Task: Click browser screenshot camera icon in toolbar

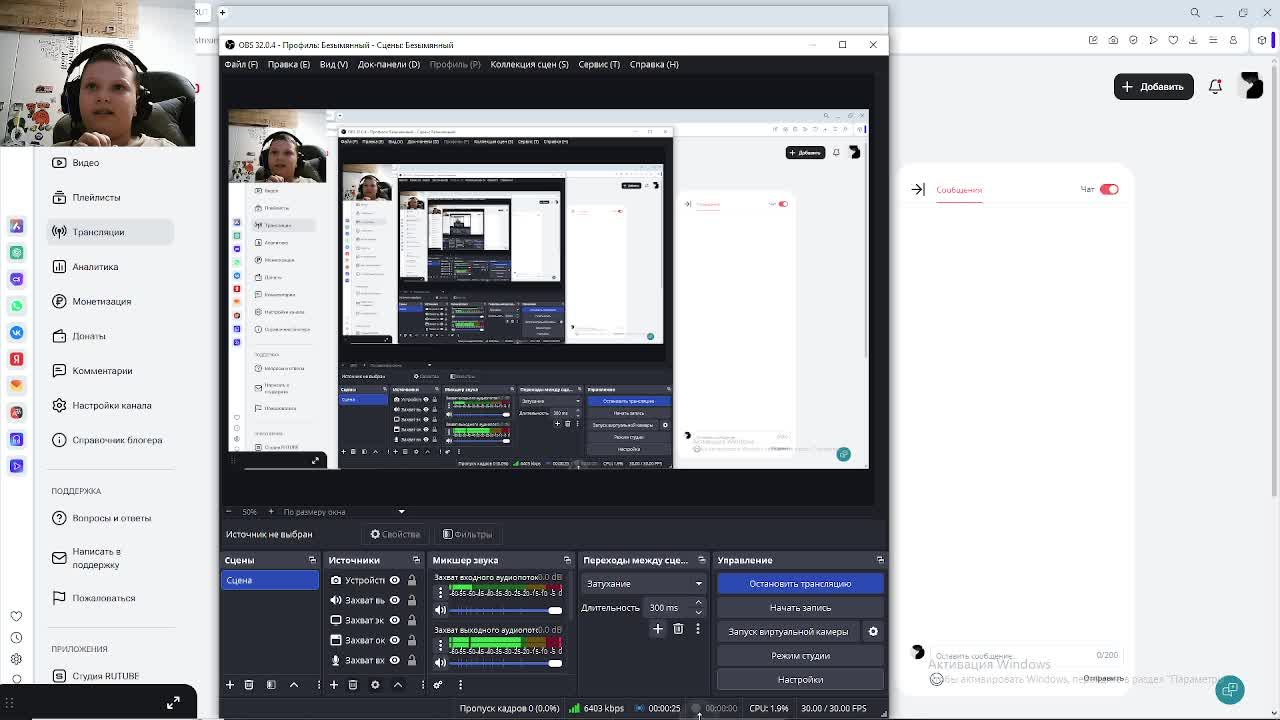Action: tap(1113, 40)
